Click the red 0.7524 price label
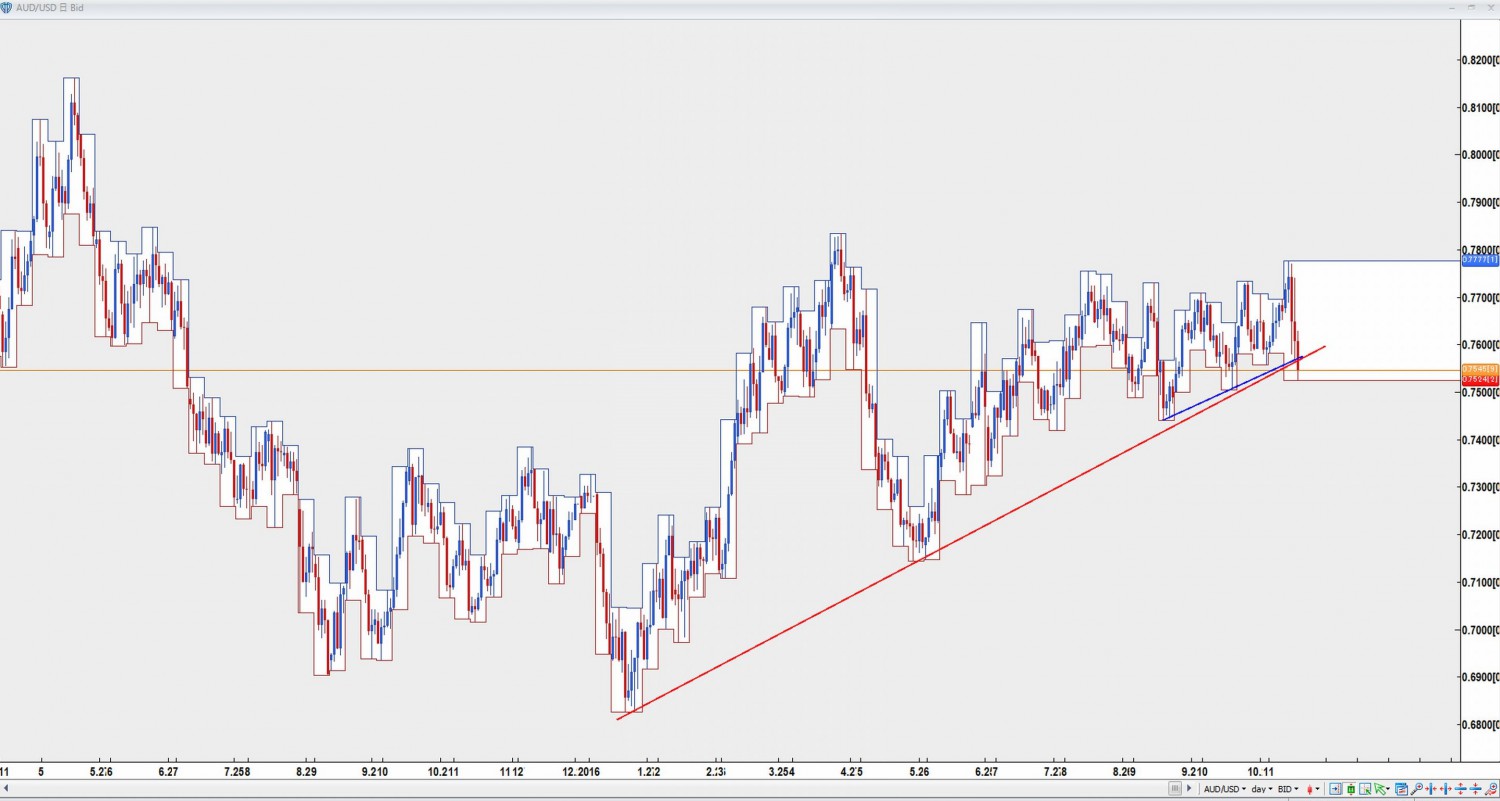1500x801 pixels. [1479, 380]
